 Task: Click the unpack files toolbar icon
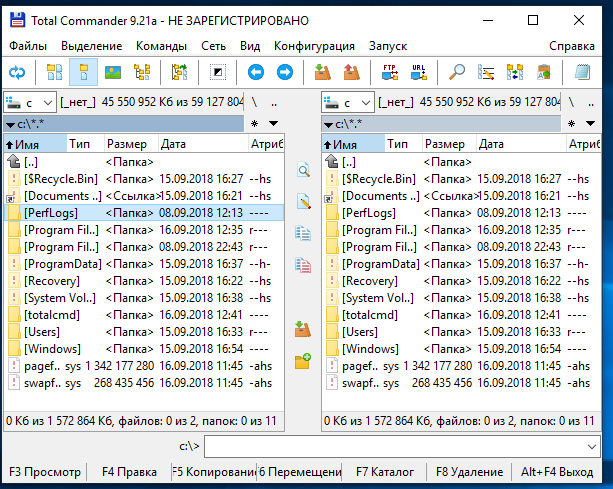(x=351, y=72)
